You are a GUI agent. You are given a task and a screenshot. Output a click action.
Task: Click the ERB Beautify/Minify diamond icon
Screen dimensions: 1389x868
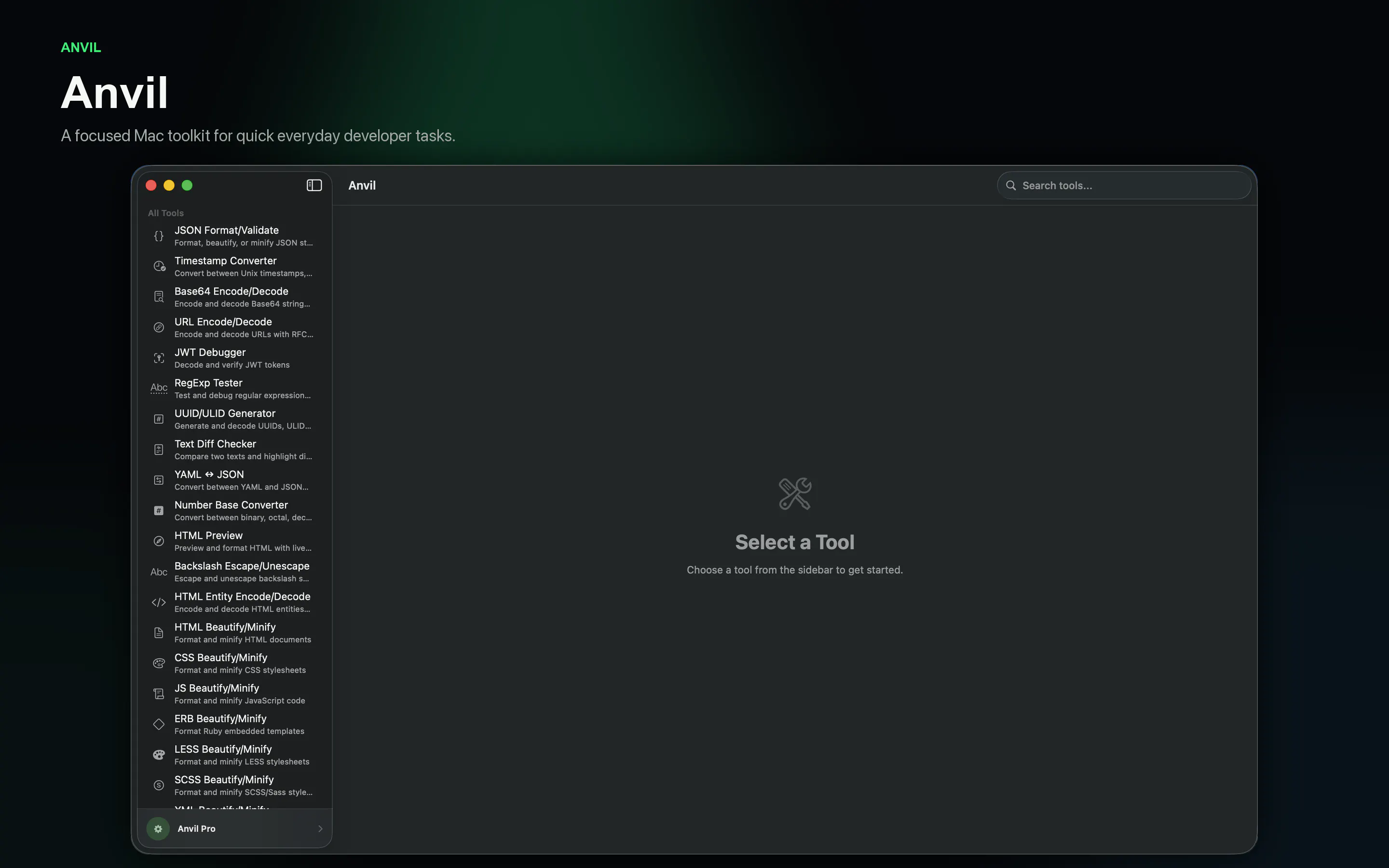coord(159,724)
